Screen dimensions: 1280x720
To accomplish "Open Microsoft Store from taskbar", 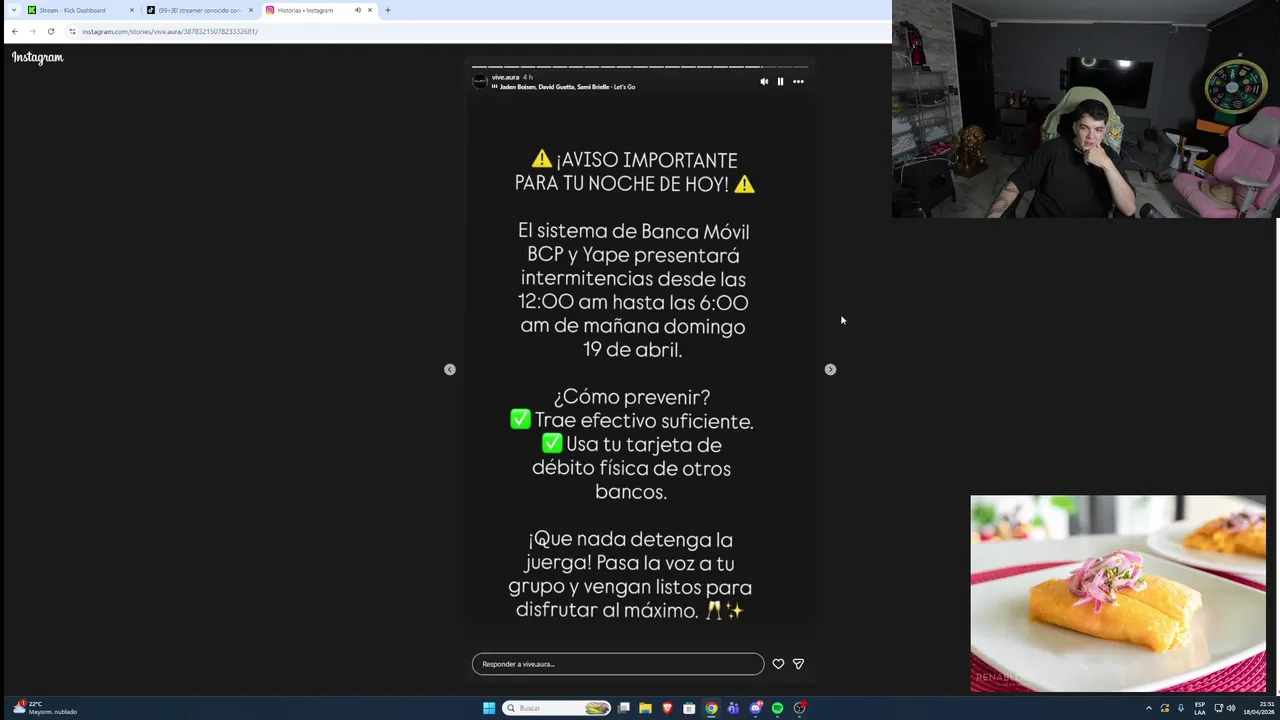I will click(689, 708).
